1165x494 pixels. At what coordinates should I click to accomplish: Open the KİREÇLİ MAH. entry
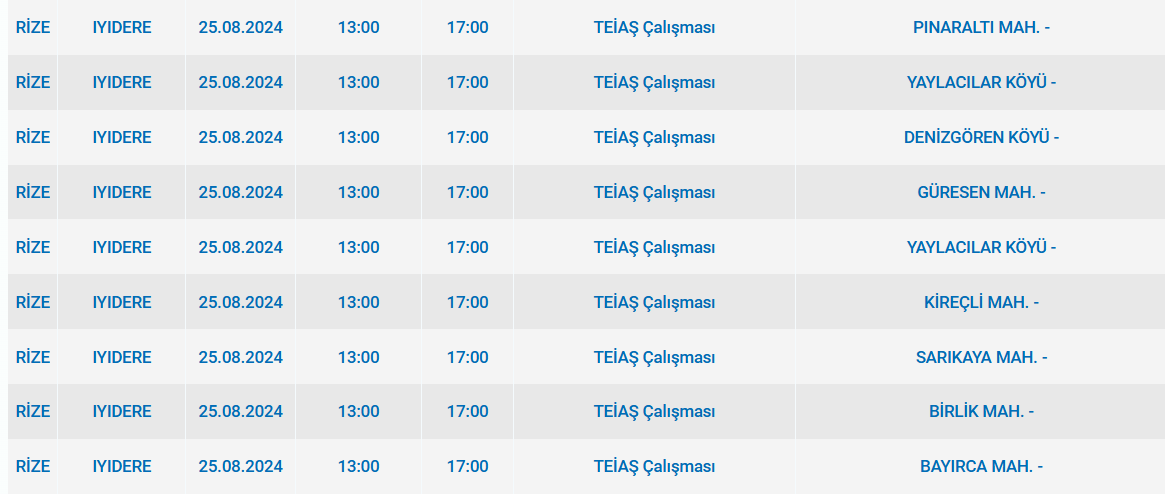point(980,302)
